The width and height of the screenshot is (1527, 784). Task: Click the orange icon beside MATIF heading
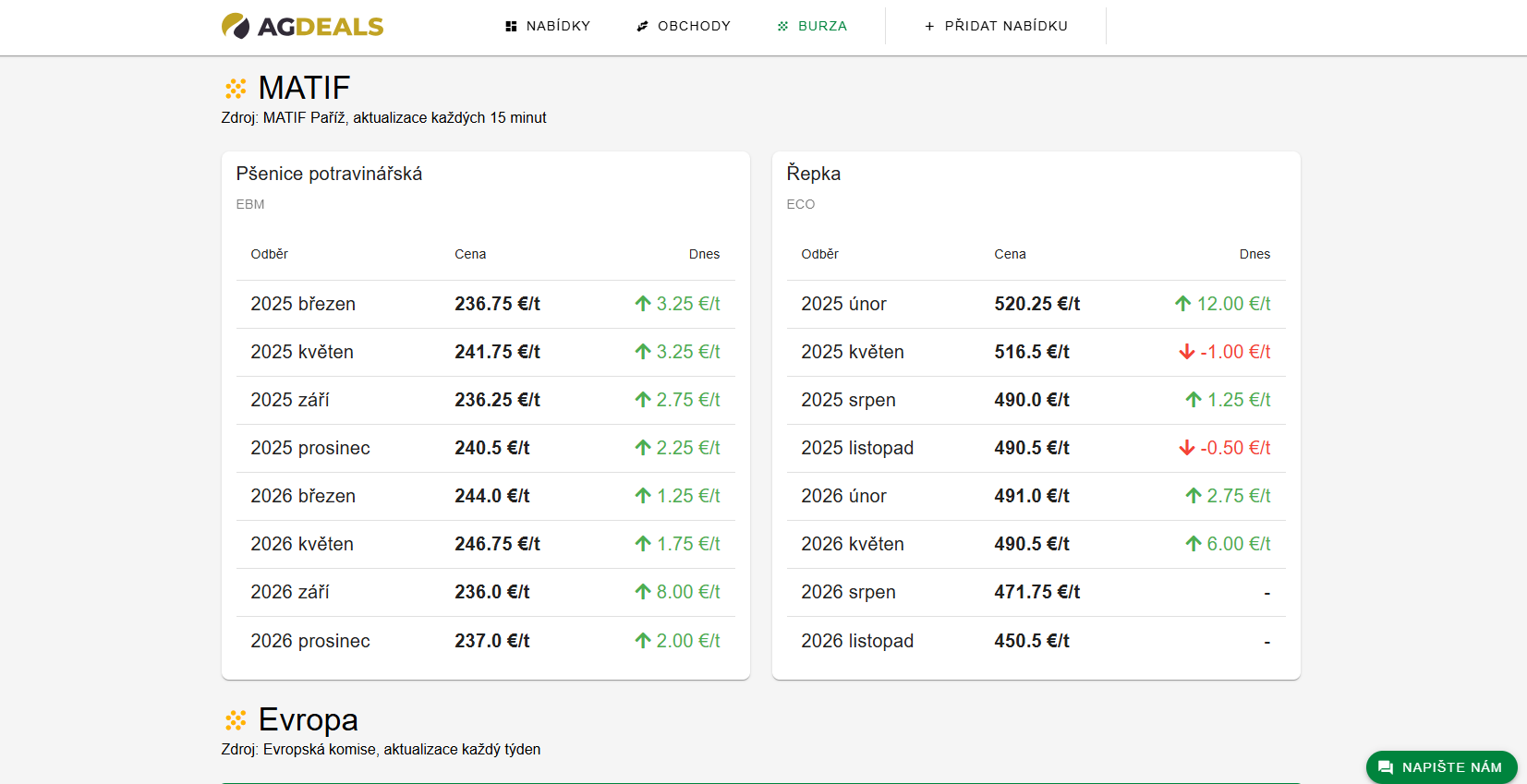236,89
